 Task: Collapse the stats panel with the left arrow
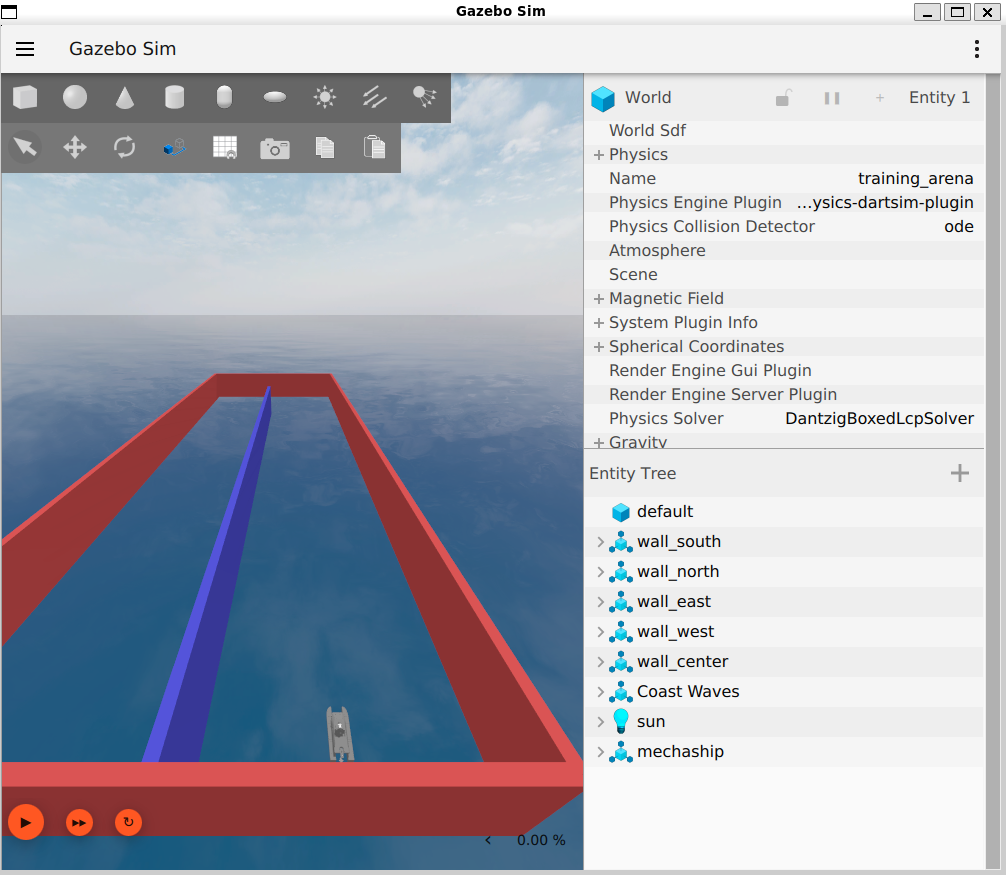tap(488, 840)
